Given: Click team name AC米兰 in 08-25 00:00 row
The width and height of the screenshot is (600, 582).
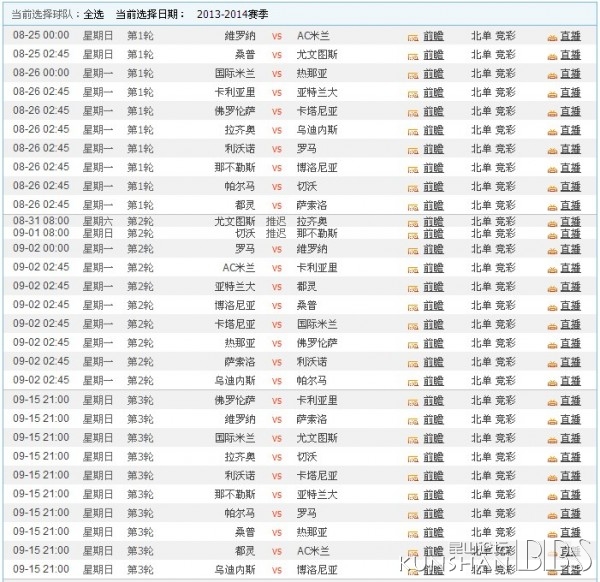Looking at the screenshot, I should click(313, 36).
